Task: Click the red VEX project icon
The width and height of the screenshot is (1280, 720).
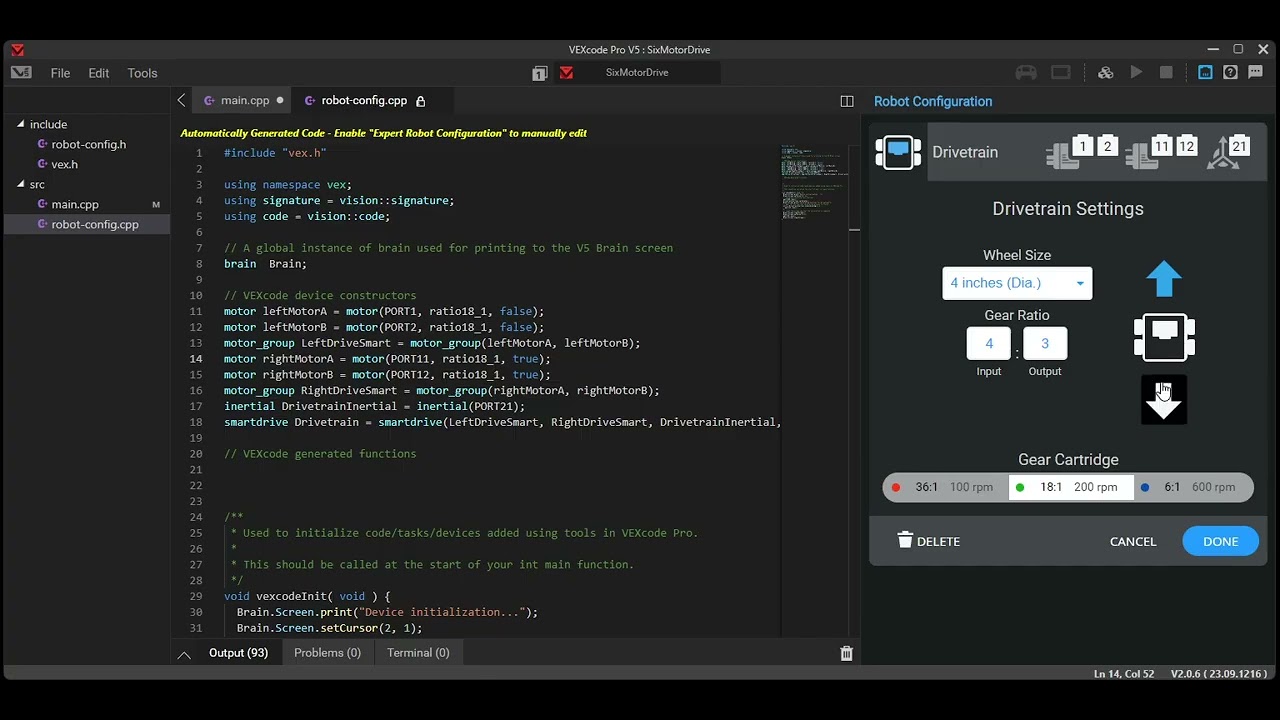Action: tap(566, 73)
